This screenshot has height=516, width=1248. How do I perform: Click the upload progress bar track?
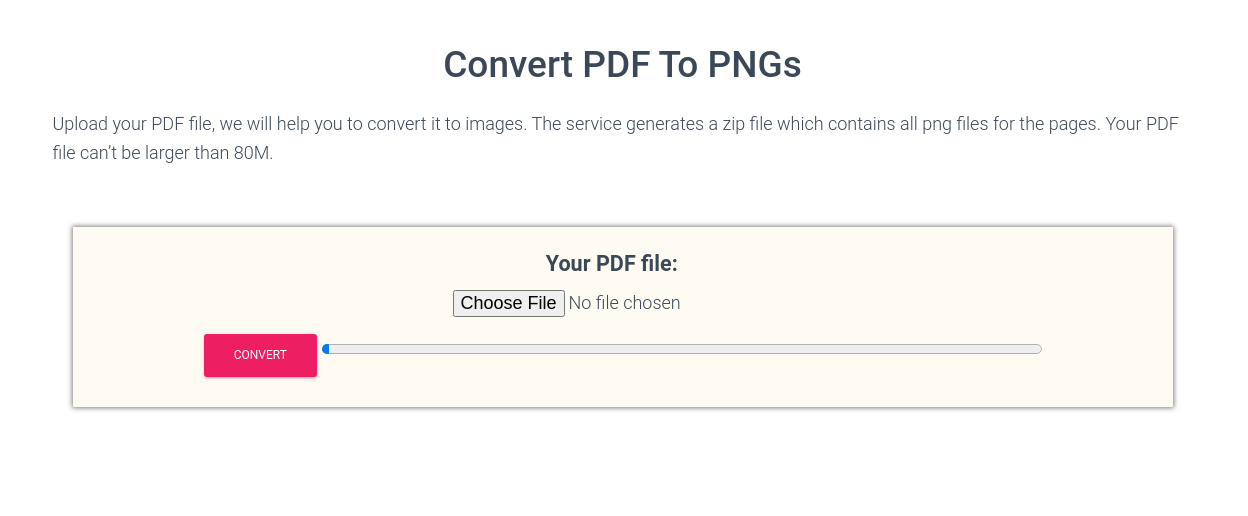(x=682, y=349)
